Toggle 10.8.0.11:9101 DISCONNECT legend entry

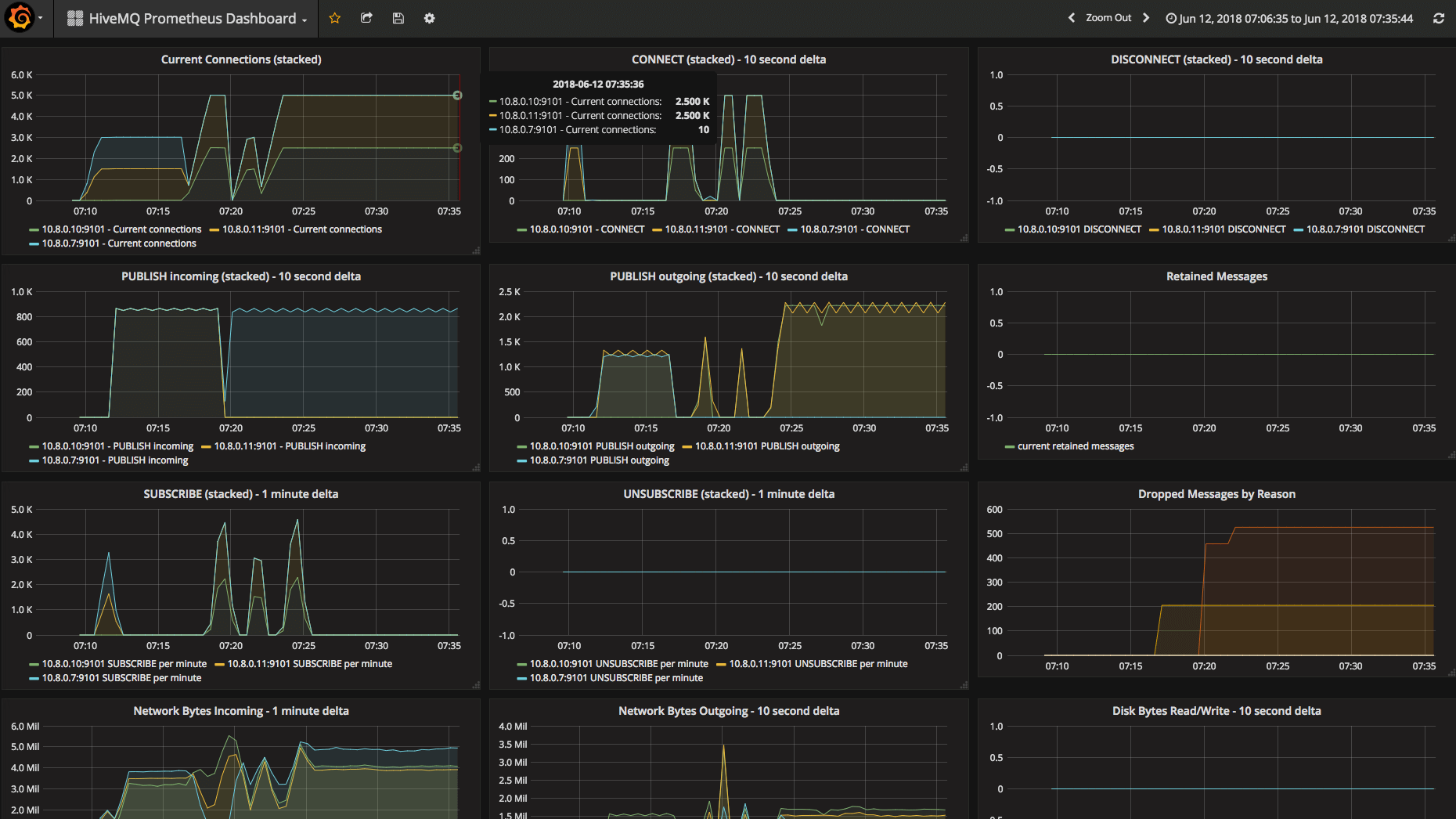[x=1224, y=229]
